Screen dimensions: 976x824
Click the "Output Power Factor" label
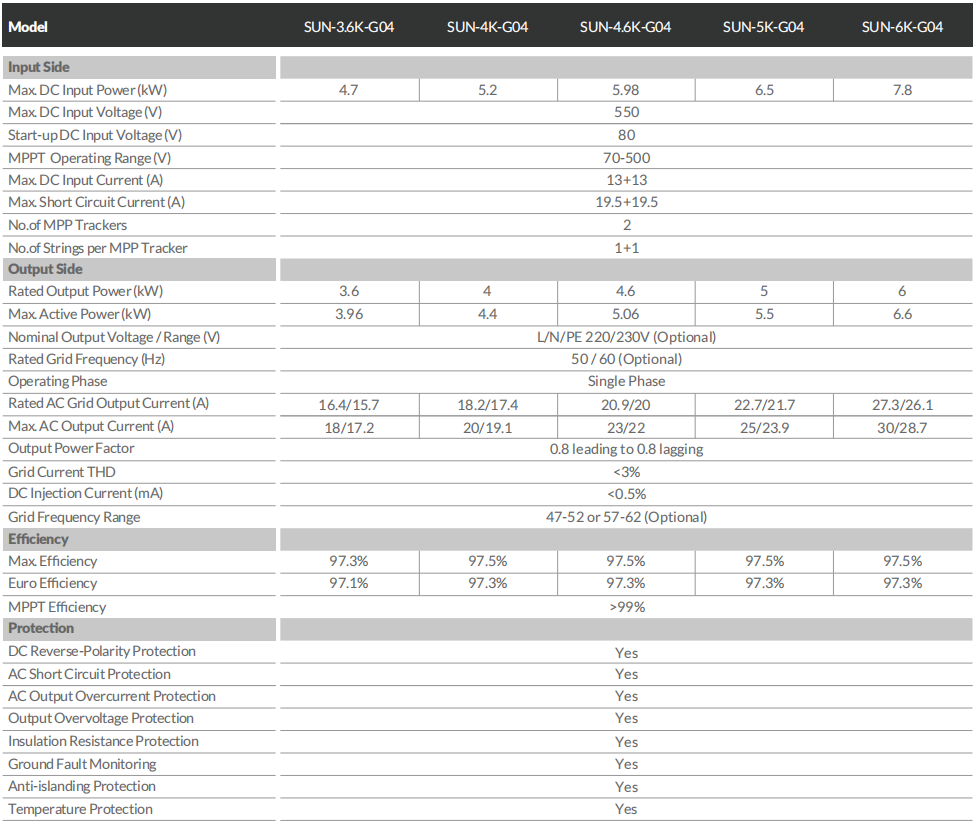coord(71,448)
